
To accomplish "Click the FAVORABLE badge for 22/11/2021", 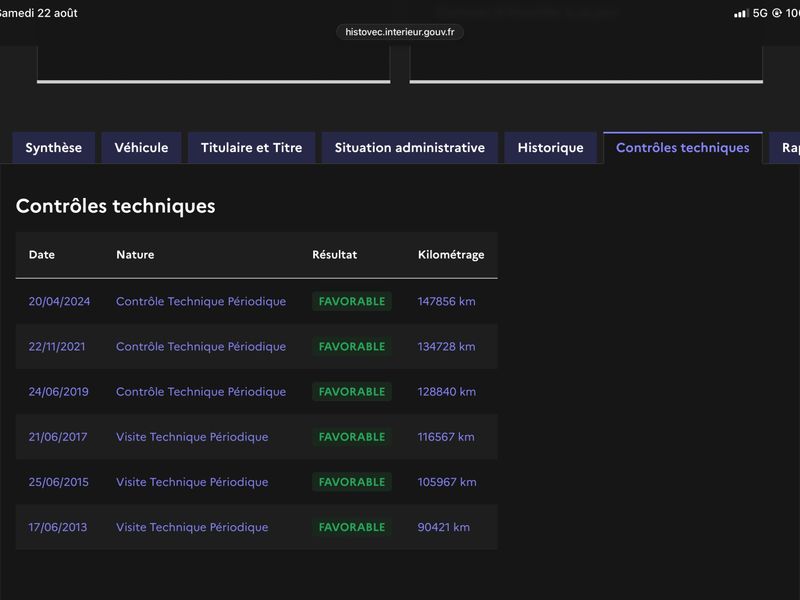I will pyautogui.click(x=352, y=347).
